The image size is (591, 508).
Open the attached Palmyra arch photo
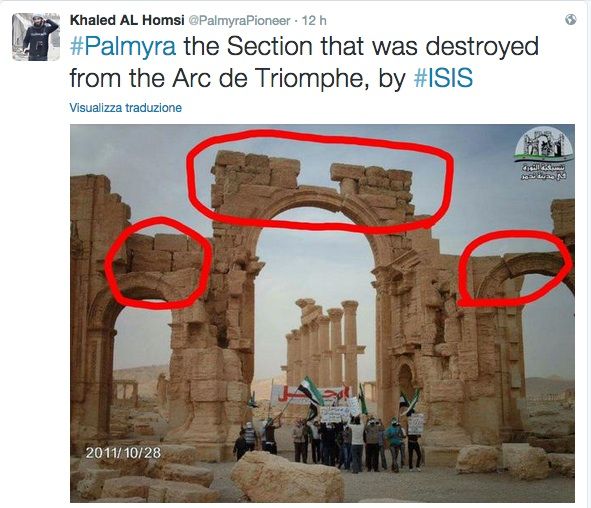tap(322, 313)
